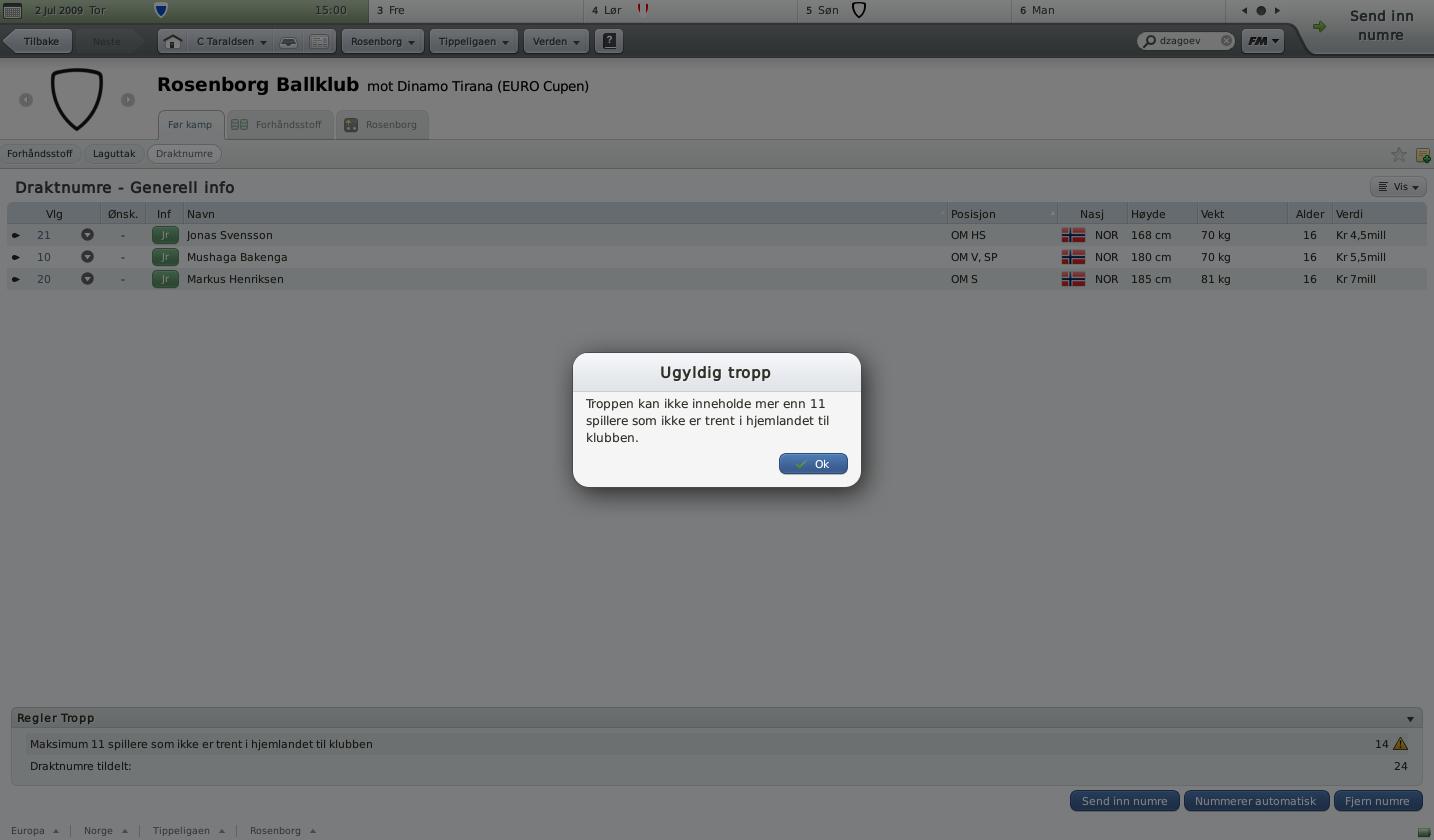Click the Jr badge for Jonas Svensson
1434x840 pixels.
click(165, 235)
